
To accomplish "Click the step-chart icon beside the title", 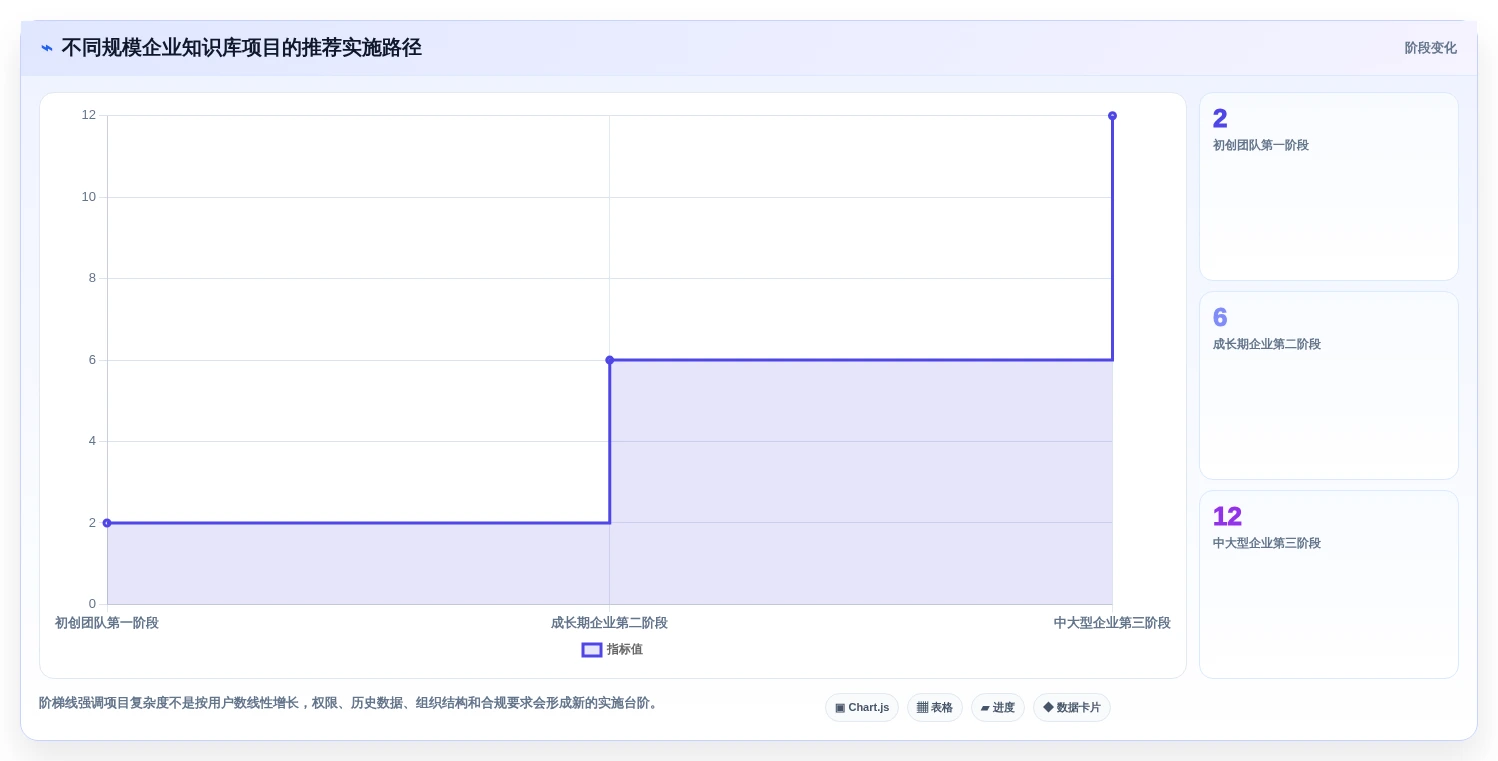I will pos(47,48).
